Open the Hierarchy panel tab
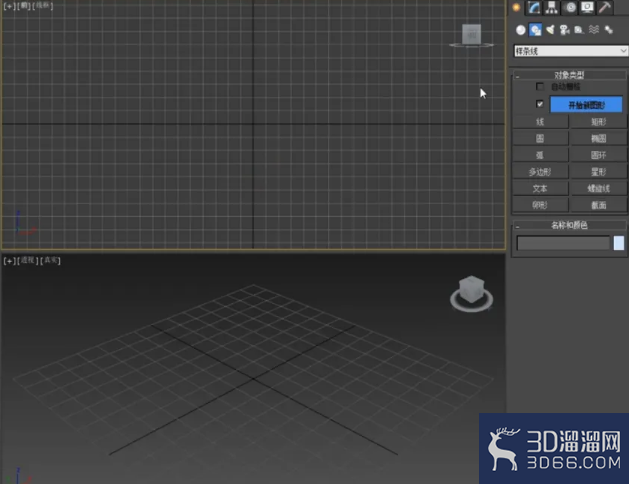The width and height of the screenshot is (629, 484). 552,7
